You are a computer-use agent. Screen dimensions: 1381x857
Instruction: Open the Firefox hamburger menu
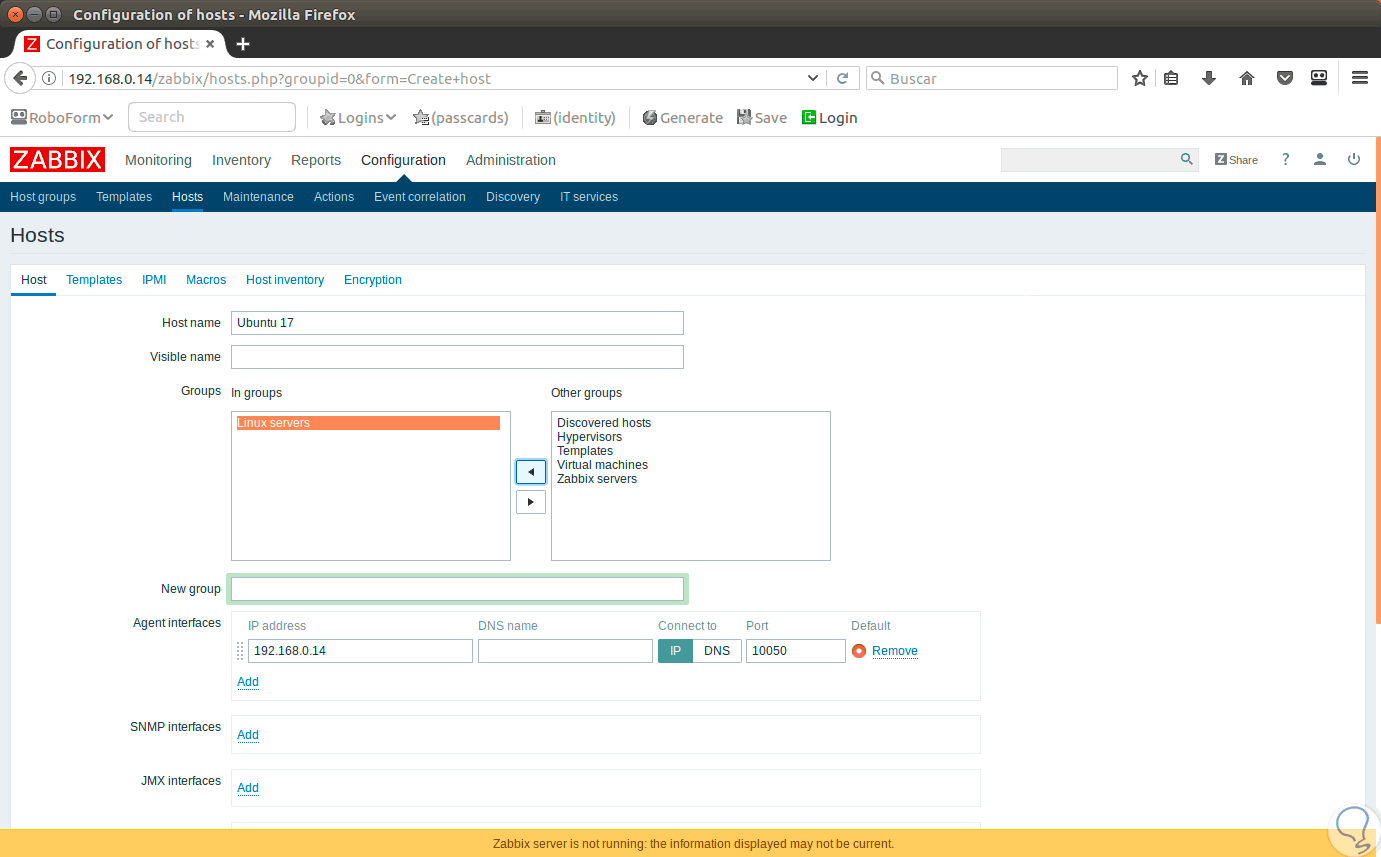[1359, 78]
